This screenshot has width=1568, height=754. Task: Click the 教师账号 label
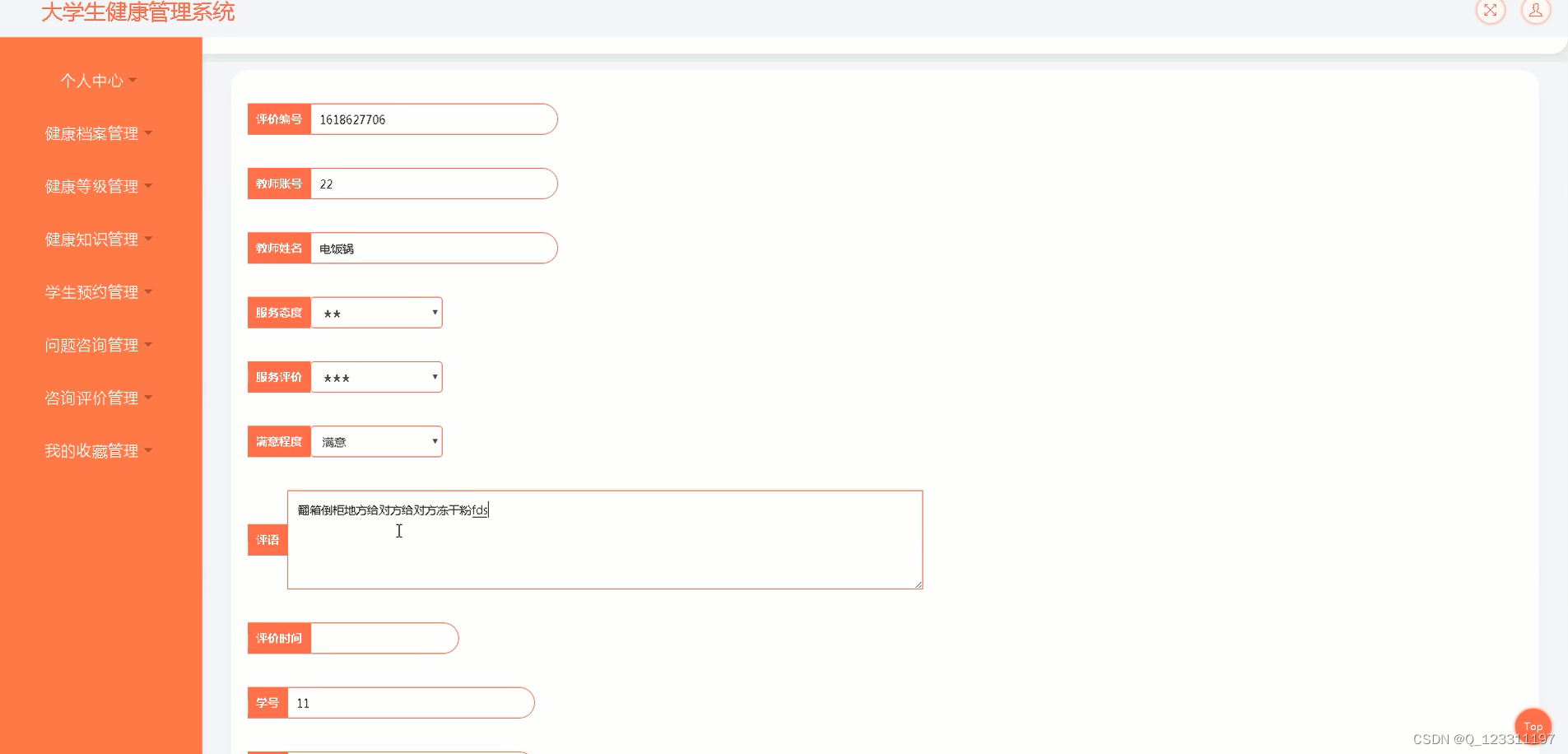(279, 184)
